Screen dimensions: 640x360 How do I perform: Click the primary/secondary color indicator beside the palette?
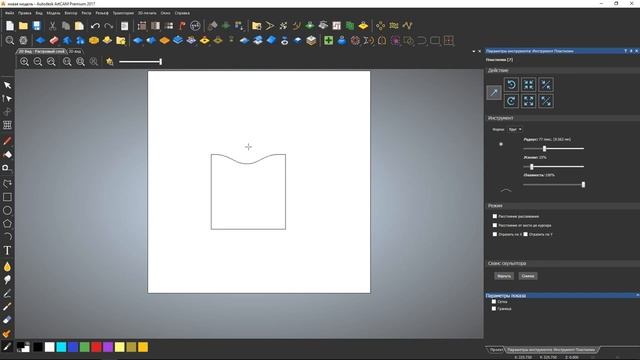(23, 347)
